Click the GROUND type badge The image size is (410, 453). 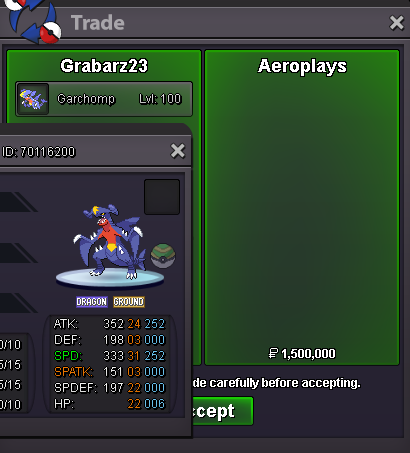pyautogui.click(x=129, y=302)
